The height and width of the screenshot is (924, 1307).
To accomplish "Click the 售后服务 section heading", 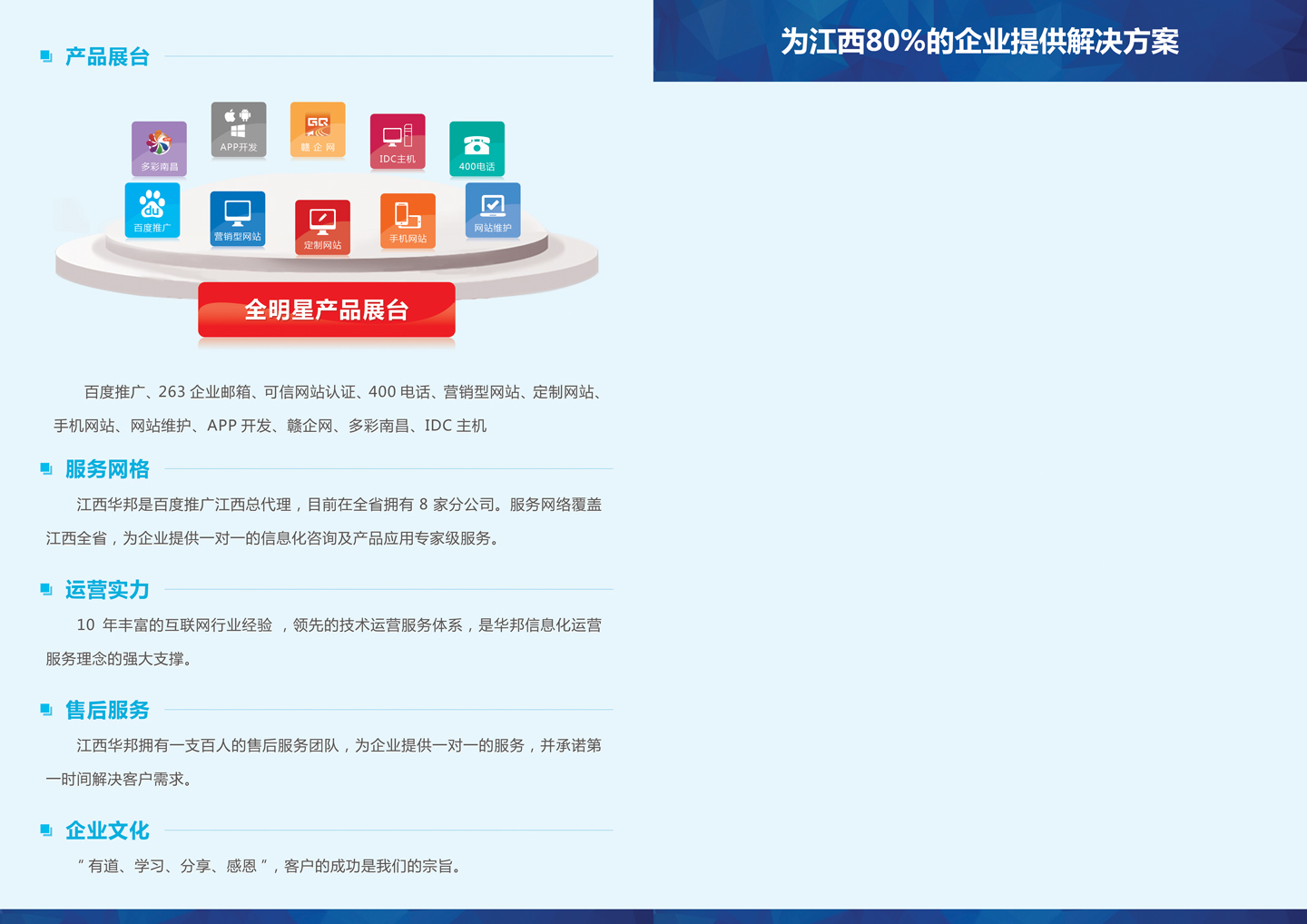I will [107, 710].
